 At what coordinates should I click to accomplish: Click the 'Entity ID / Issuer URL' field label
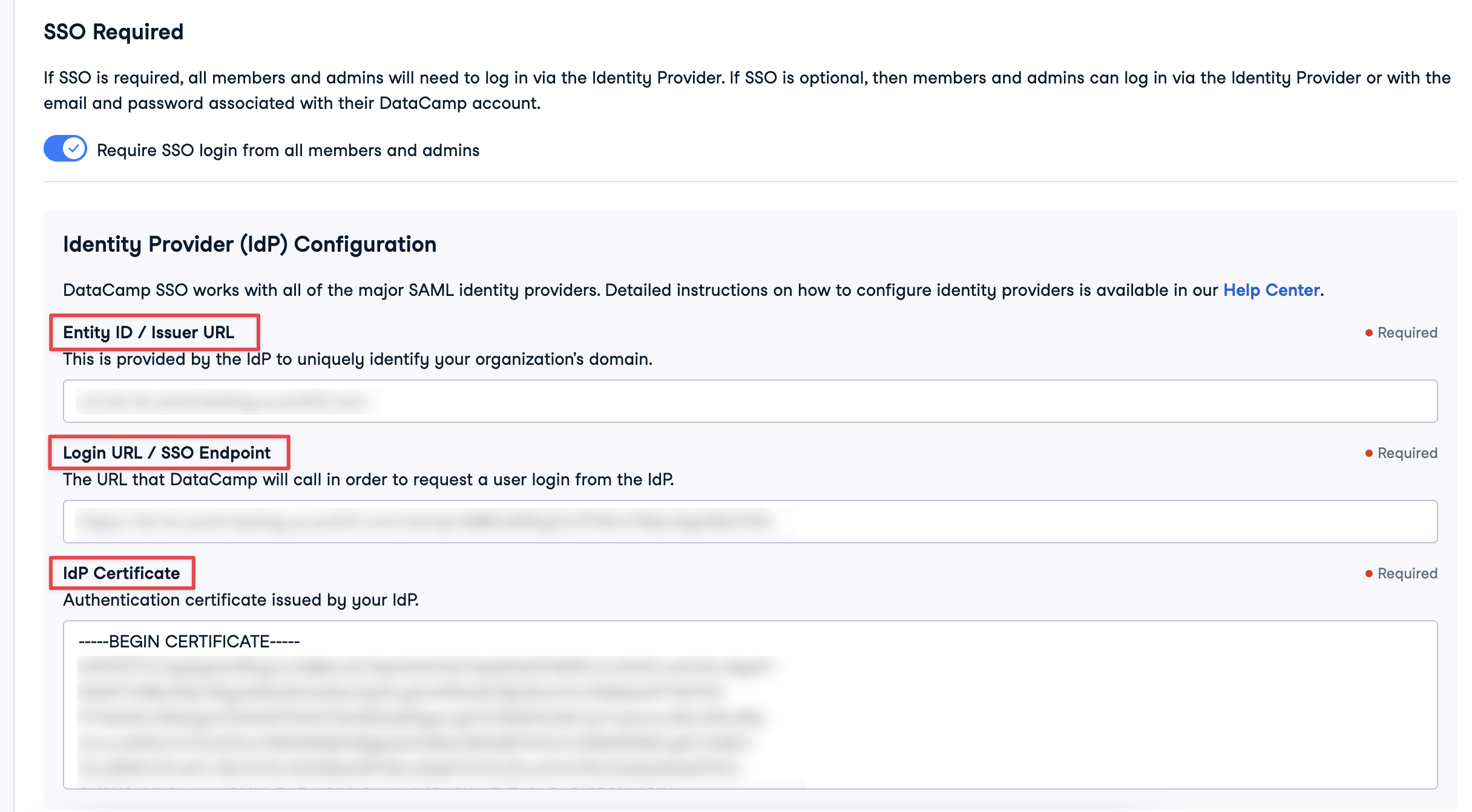149,332
